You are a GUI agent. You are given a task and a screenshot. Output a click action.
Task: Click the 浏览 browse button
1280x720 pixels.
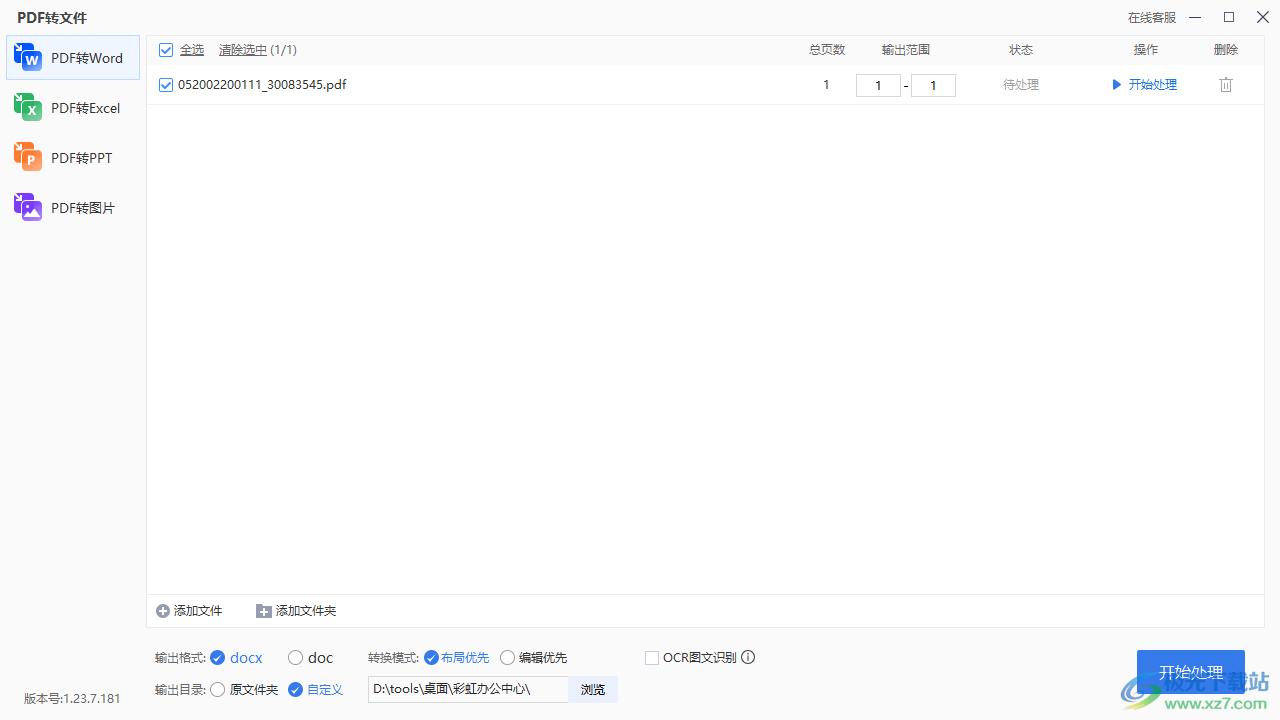[x=593, y=689]
